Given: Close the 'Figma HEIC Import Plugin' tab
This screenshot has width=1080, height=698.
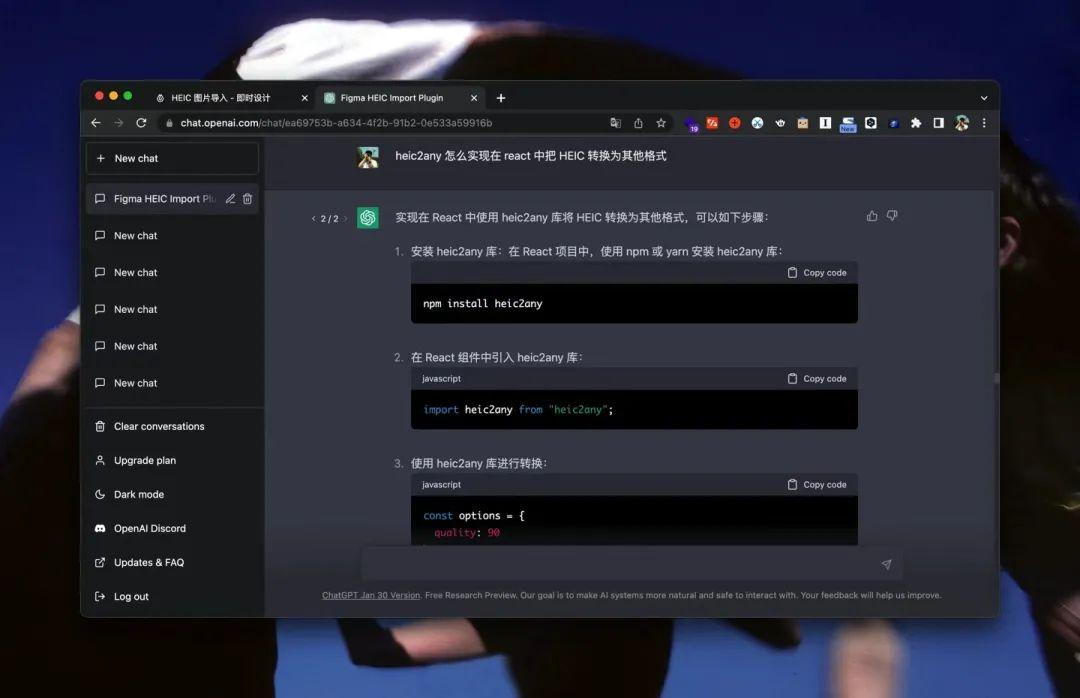Looking at the screenshot, I should tap(474, 98).
